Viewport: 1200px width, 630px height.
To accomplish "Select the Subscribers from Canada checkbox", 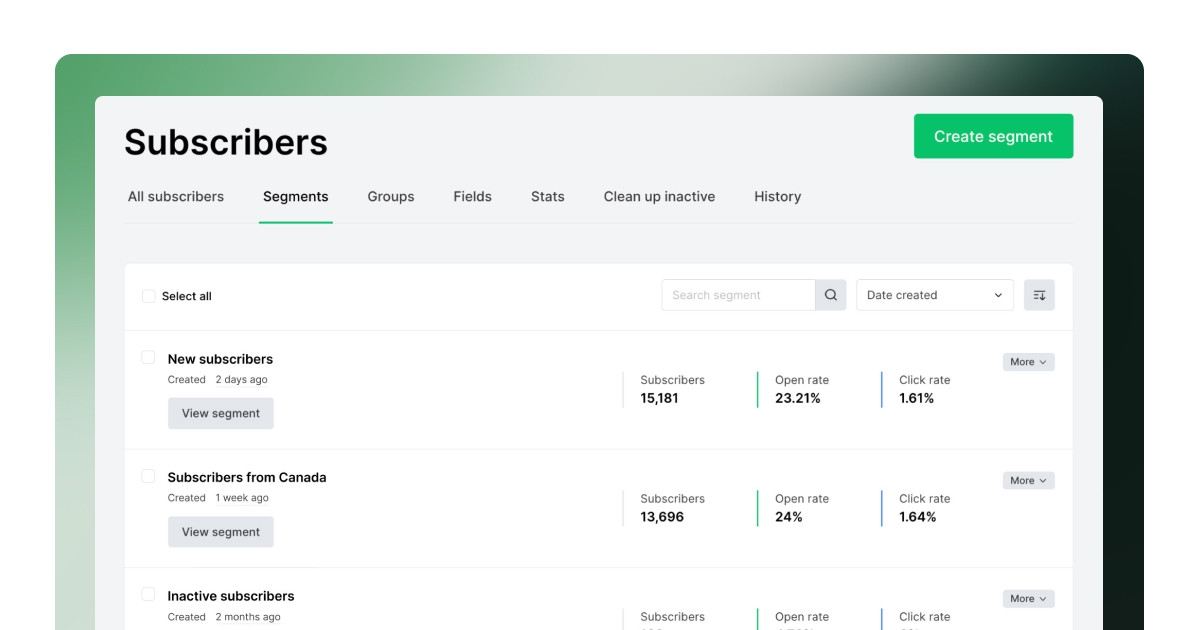I will tap(148, 476).
